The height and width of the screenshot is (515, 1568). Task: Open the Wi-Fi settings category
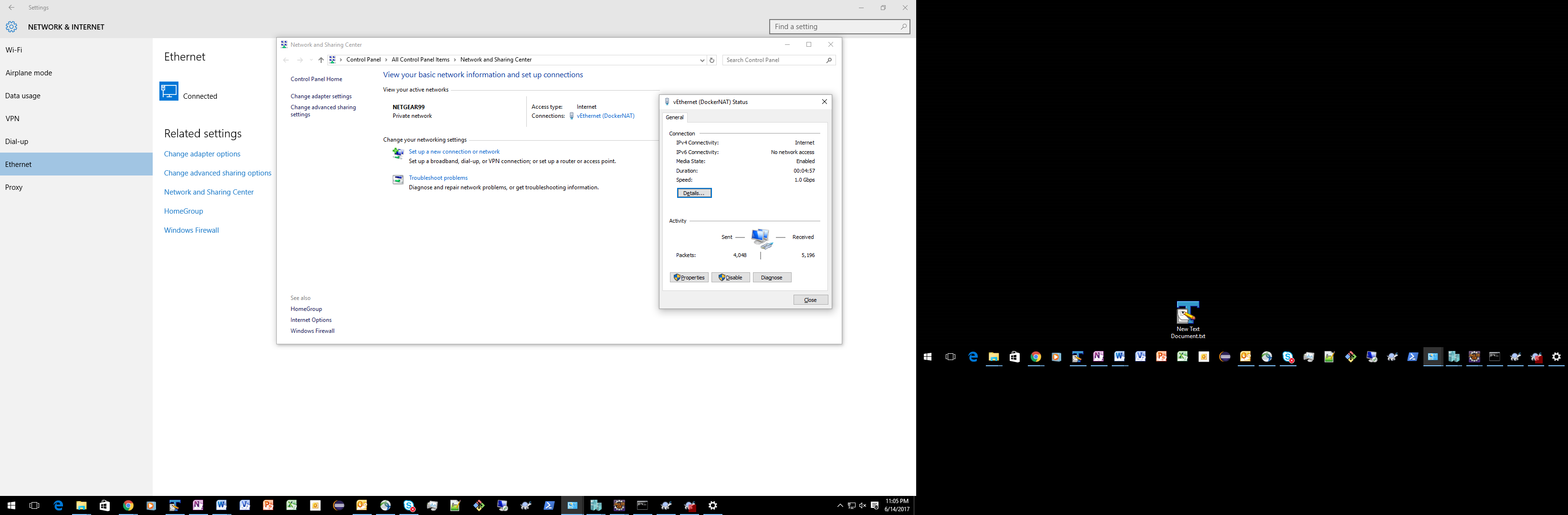[x=14, y=50]
